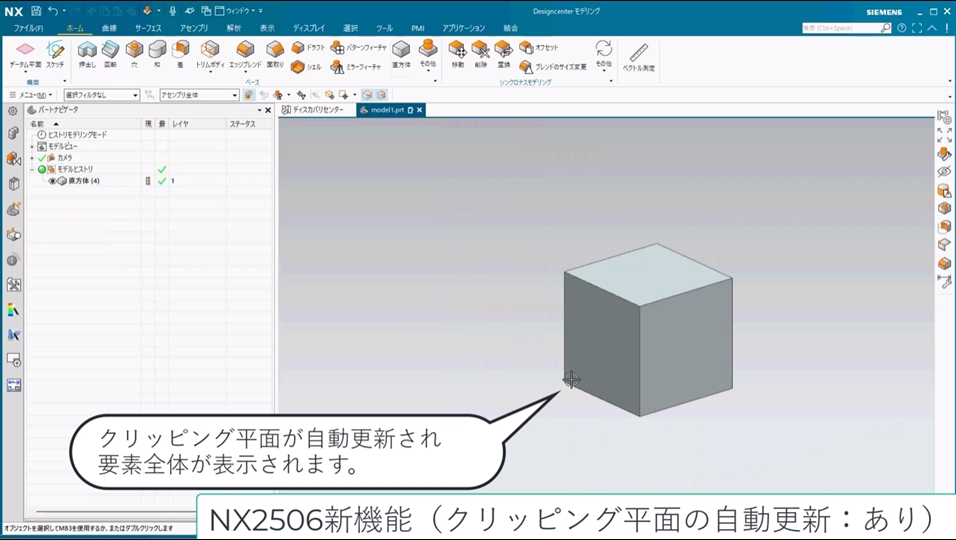
Task: Toggle the green check beside カメラ
Action: (41, 158)
